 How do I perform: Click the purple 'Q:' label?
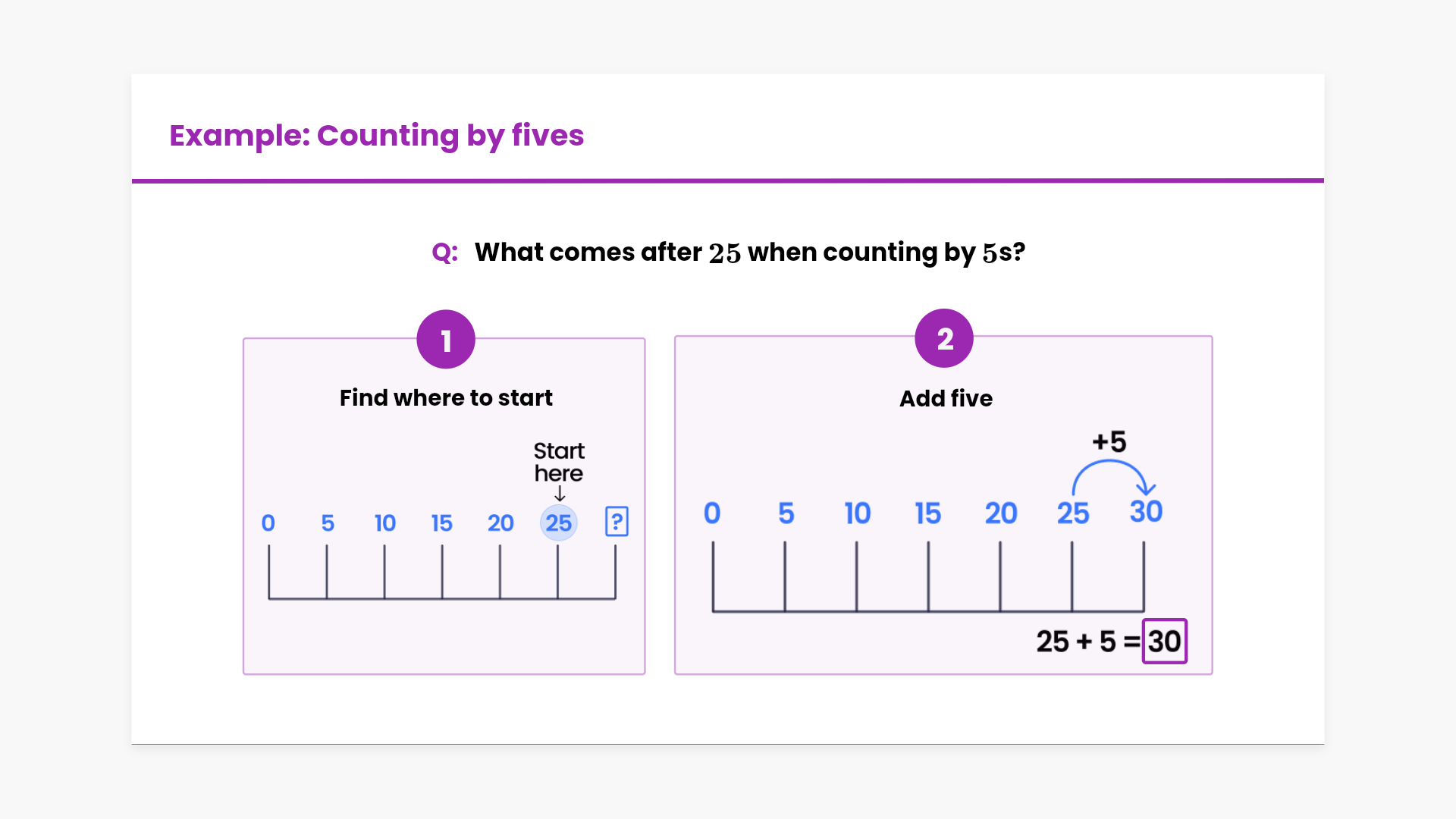tap(445, 253)
